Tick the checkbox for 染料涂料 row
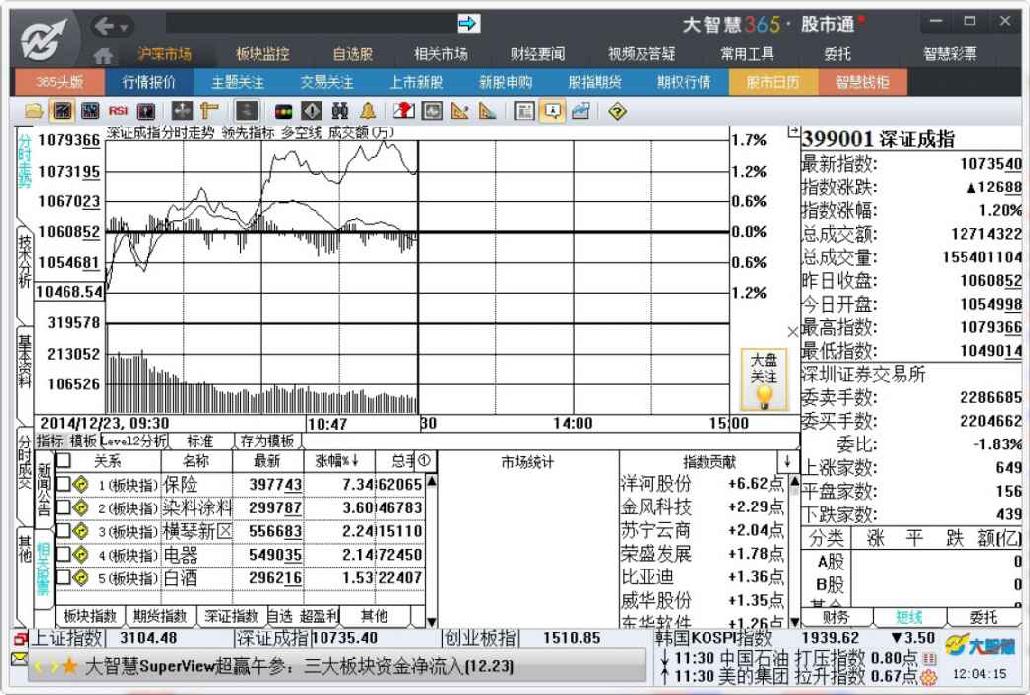 coord(63,508)
